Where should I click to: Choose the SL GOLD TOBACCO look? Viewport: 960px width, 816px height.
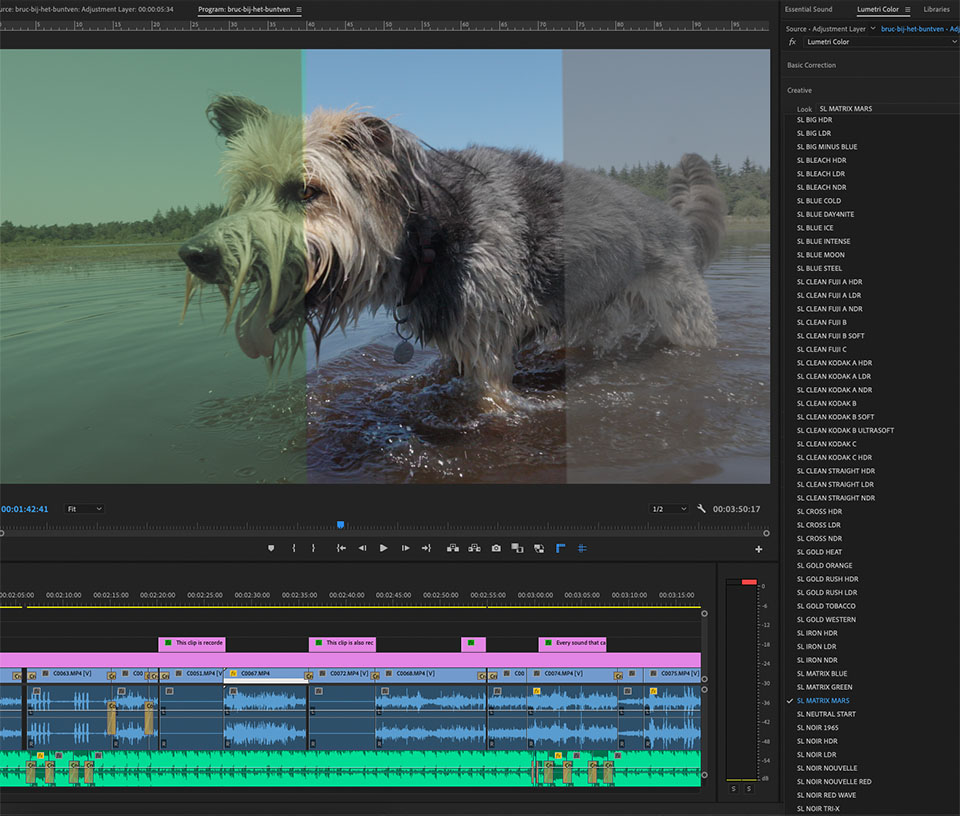pos(826,606)
